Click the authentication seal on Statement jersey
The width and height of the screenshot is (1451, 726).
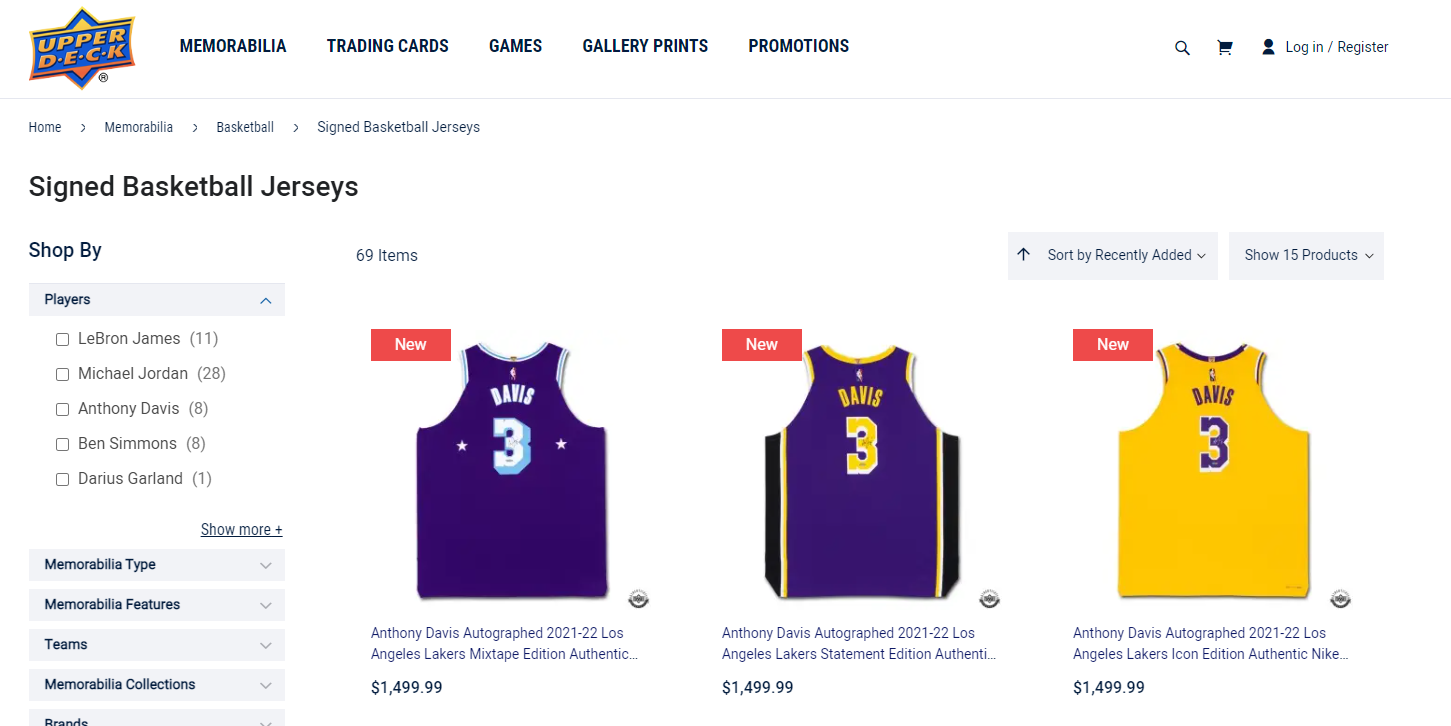[989, 599]
